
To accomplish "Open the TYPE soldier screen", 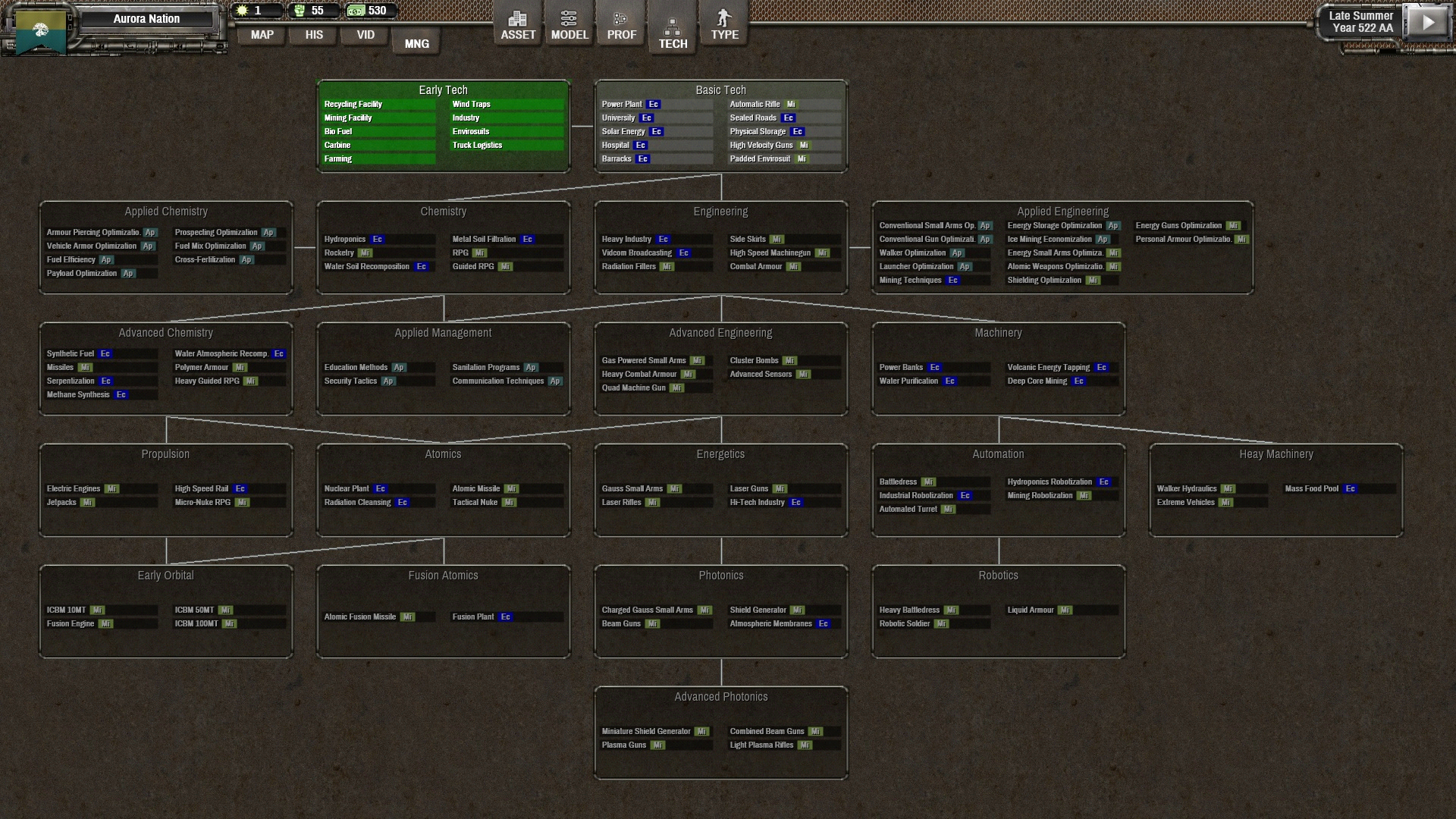I will [724, 25].
